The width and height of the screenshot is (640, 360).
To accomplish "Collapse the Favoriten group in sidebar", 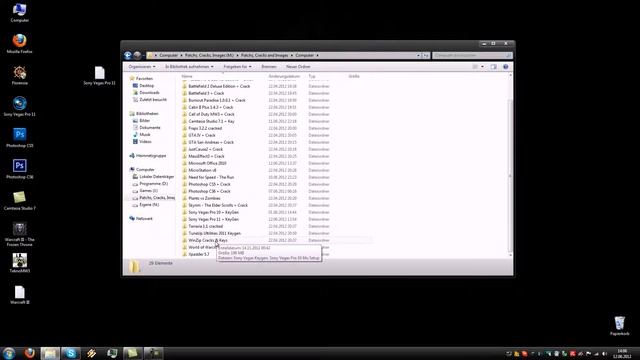I will 141,78.
